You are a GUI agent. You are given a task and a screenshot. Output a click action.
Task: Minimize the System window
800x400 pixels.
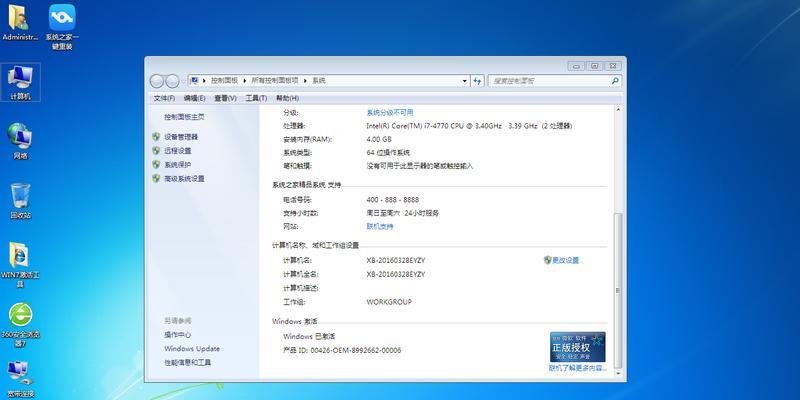[577, 66]
